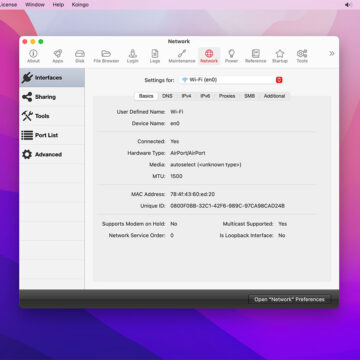This screenshot has width=360, height=360.
Task: Select Tools in the sidebar
Action: point(52,116)
